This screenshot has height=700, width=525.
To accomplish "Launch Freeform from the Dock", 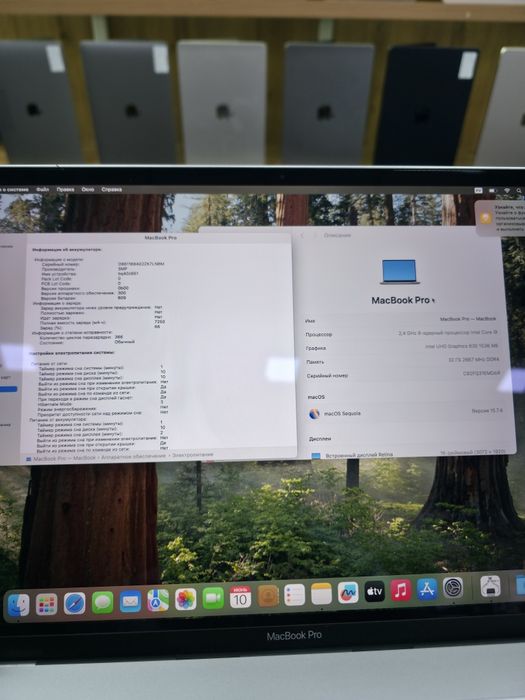I will 348,593.
